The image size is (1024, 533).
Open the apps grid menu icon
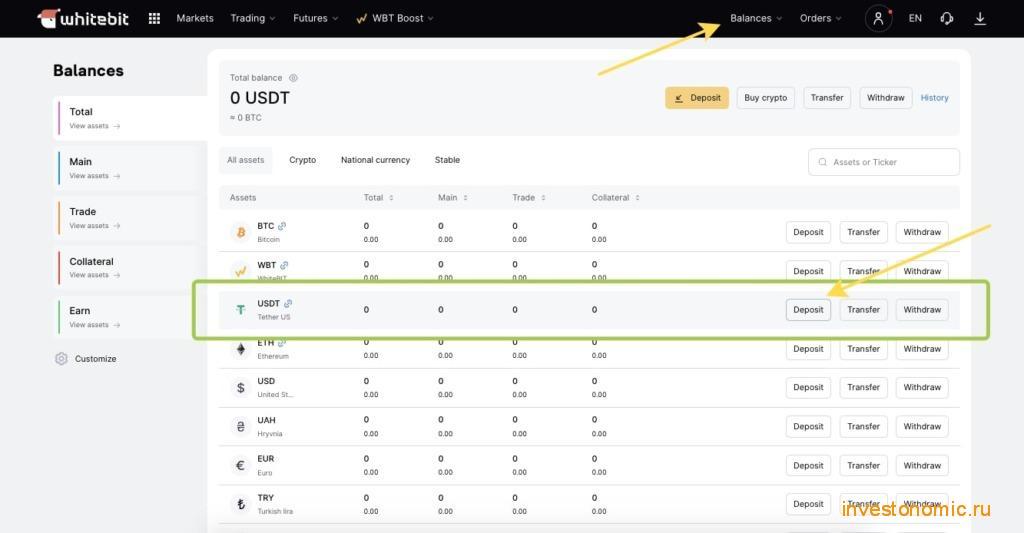[154, 18]
